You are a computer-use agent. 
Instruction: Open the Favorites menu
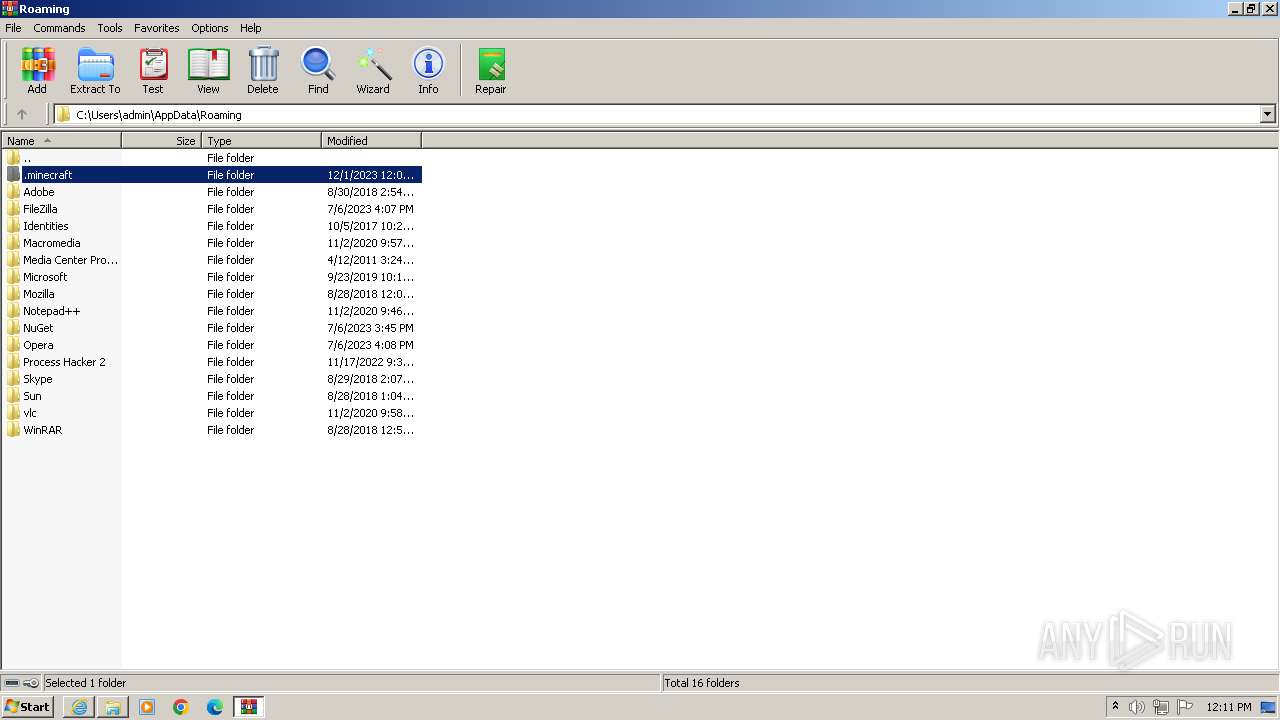point(157,28)
